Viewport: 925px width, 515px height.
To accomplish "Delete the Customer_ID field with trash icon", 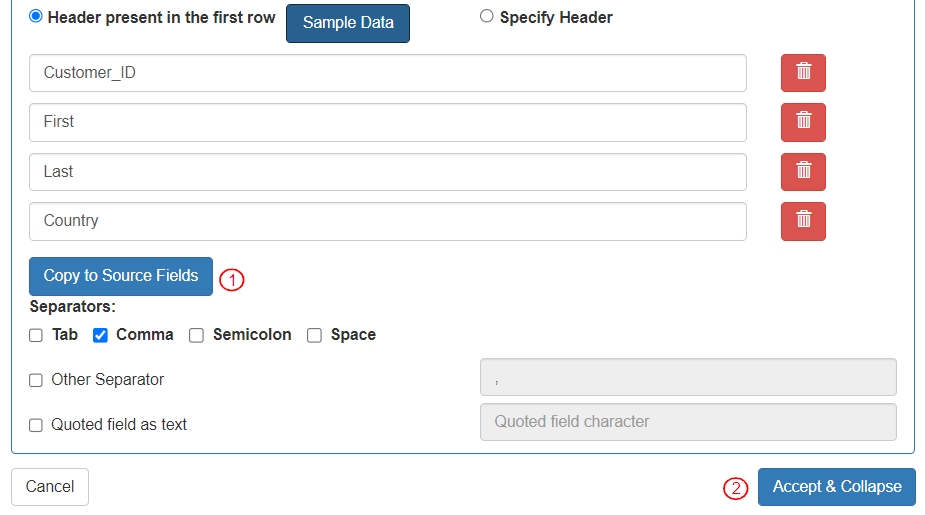I will coord(803,72).
